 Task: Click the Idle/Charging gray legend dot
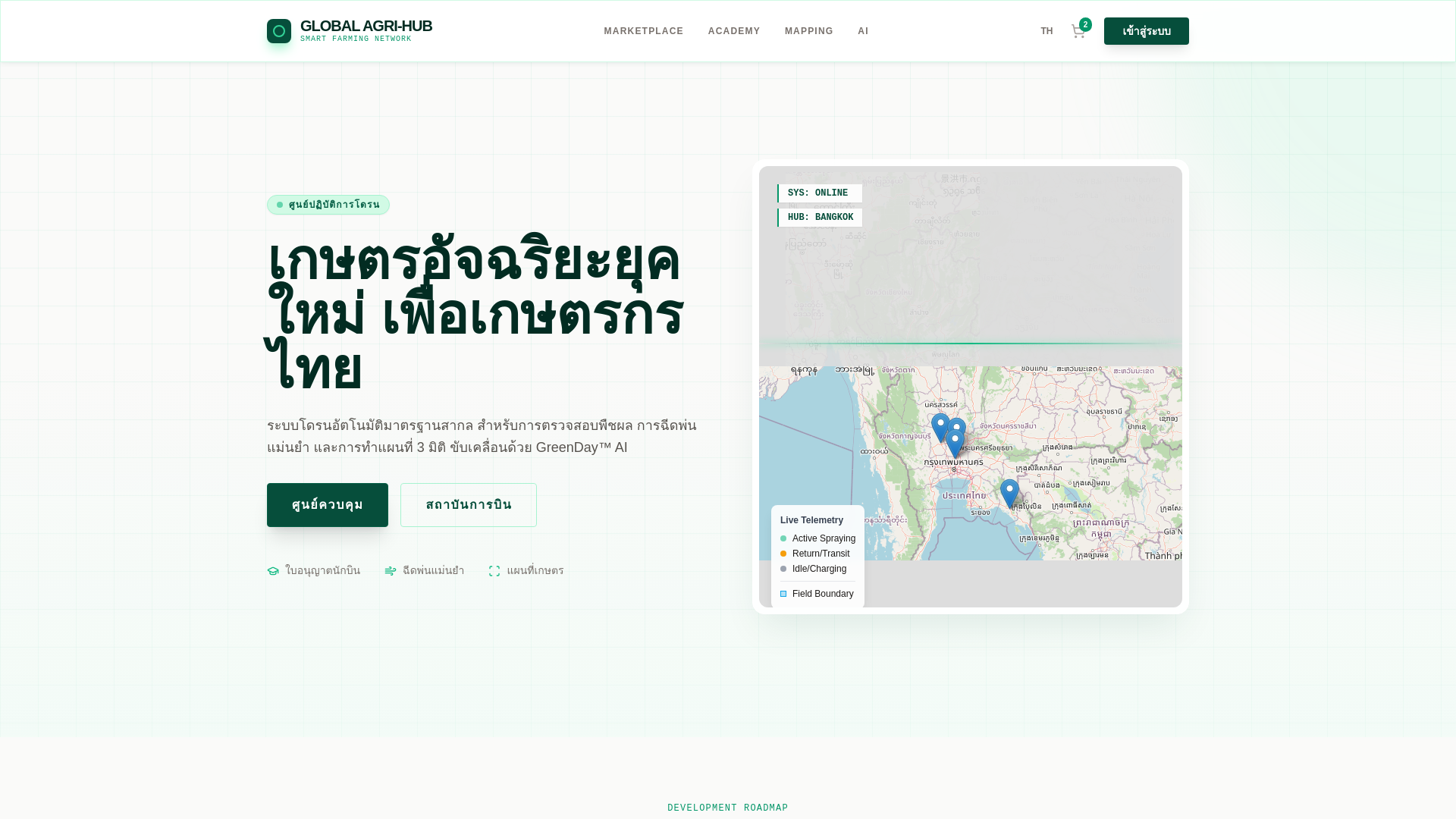click(x=783, y=569)
